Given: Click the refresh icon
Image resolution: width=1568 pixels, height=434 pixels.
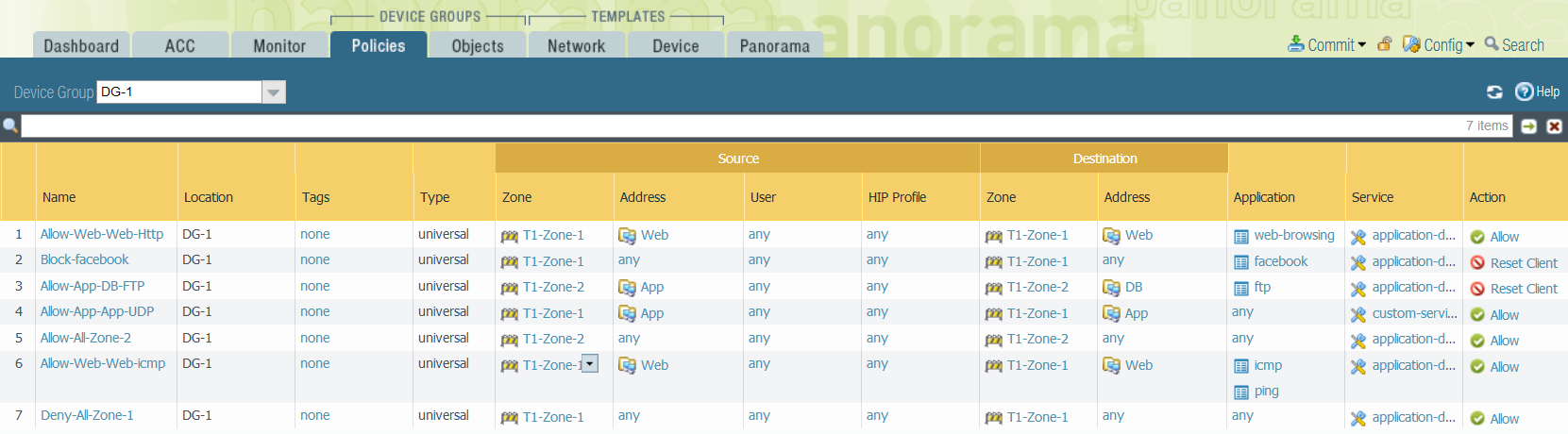Looking at the screenshot, I should click(x=1494, y=92).
